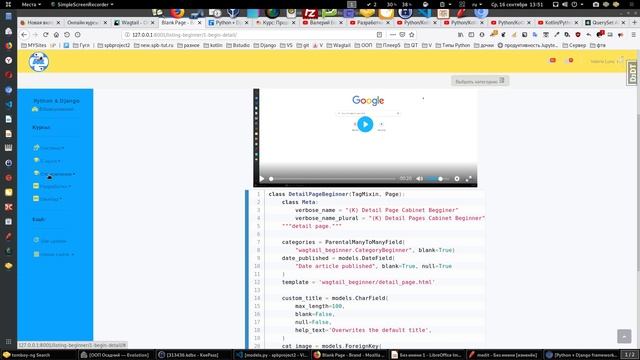Open the power menu icon in top panel
This screenshot has width=640, height=360.
[x=574, y=4]
